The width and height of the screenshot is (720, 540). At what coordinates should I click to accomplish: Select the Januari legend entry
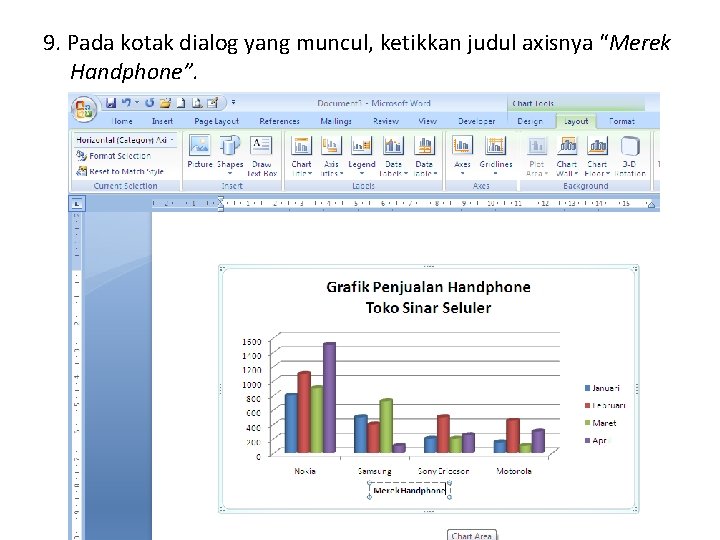602,388
